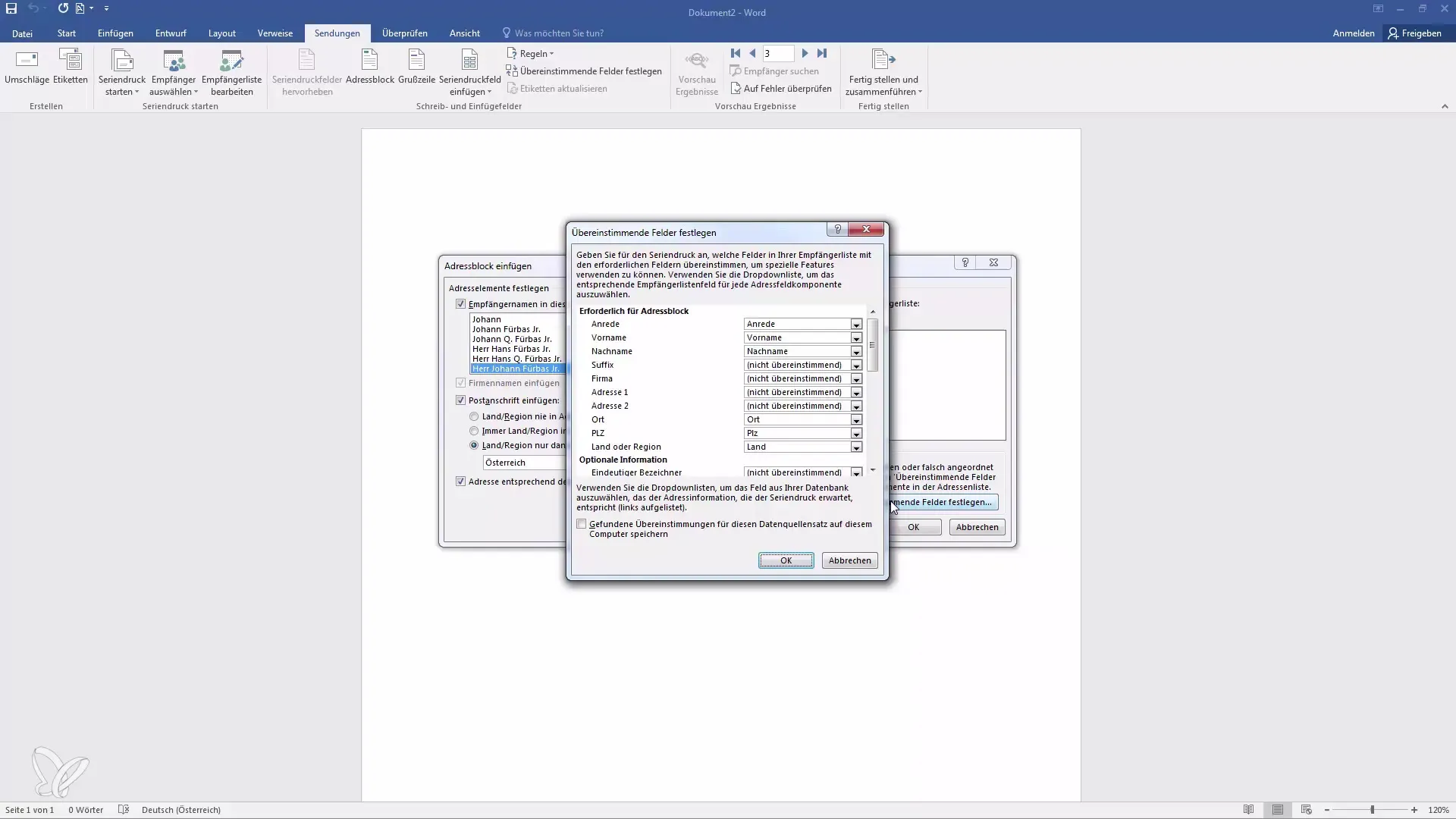Open Seriendruck starten menu
1456x819 pixels.
point(122,73)
